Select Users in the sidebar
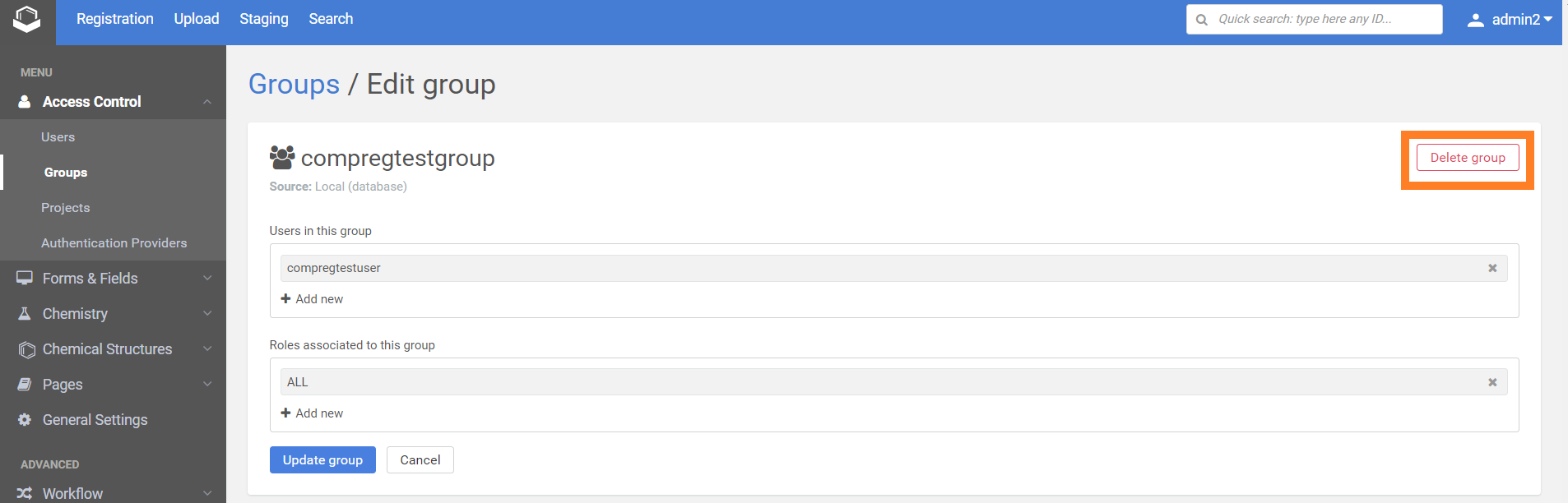The image size is (1568, 503). 58,137
